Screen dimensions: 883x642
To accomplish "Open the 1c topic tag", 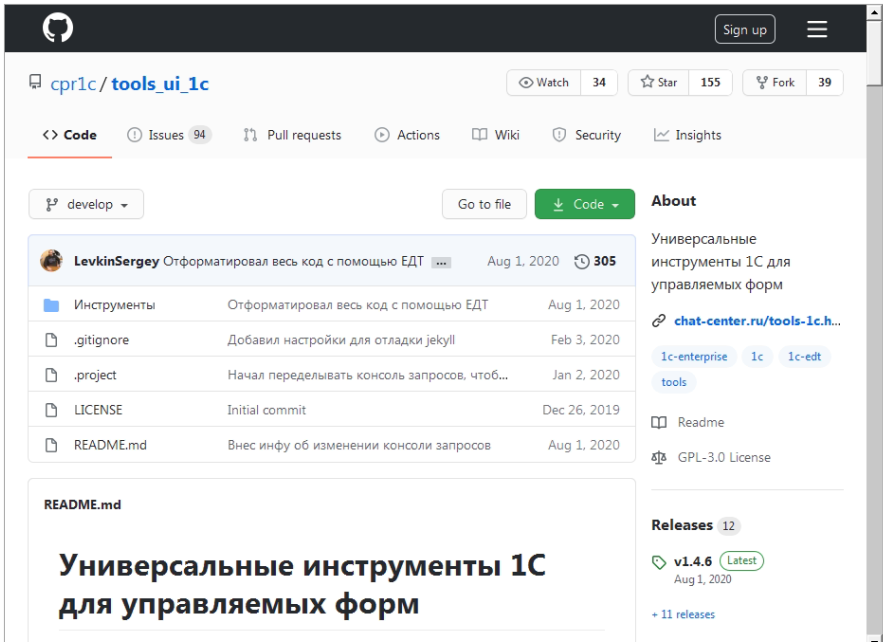I will click(757, 356).
